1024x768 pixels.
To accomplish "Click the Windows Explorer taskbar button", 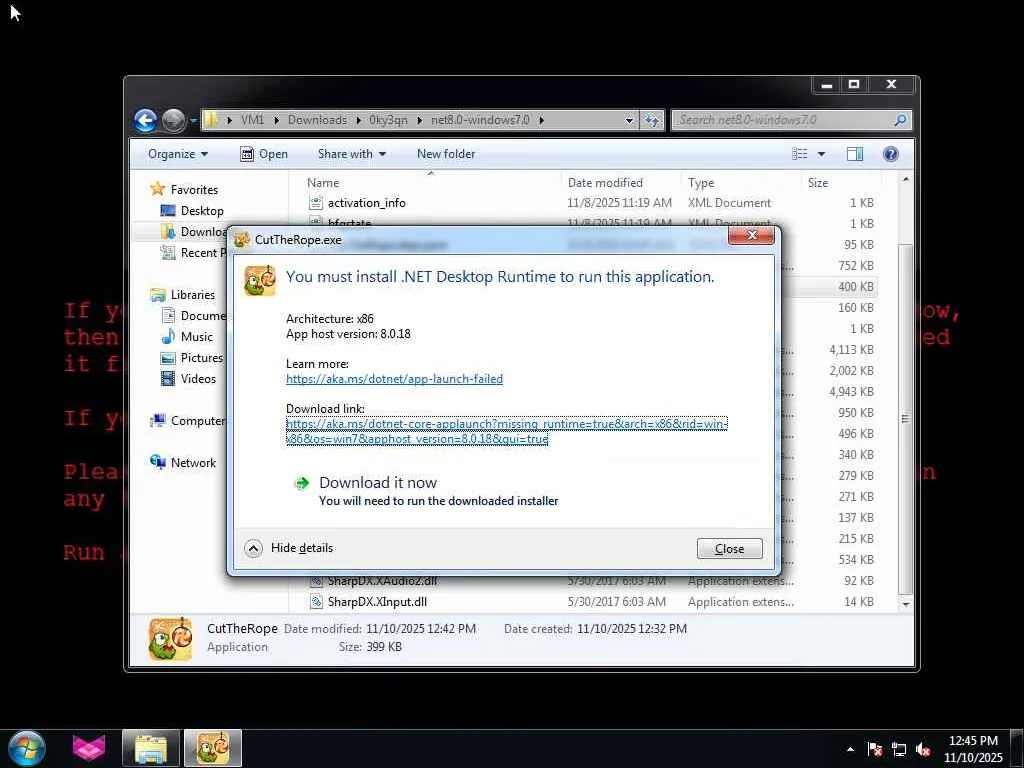I will pos(150,748).
